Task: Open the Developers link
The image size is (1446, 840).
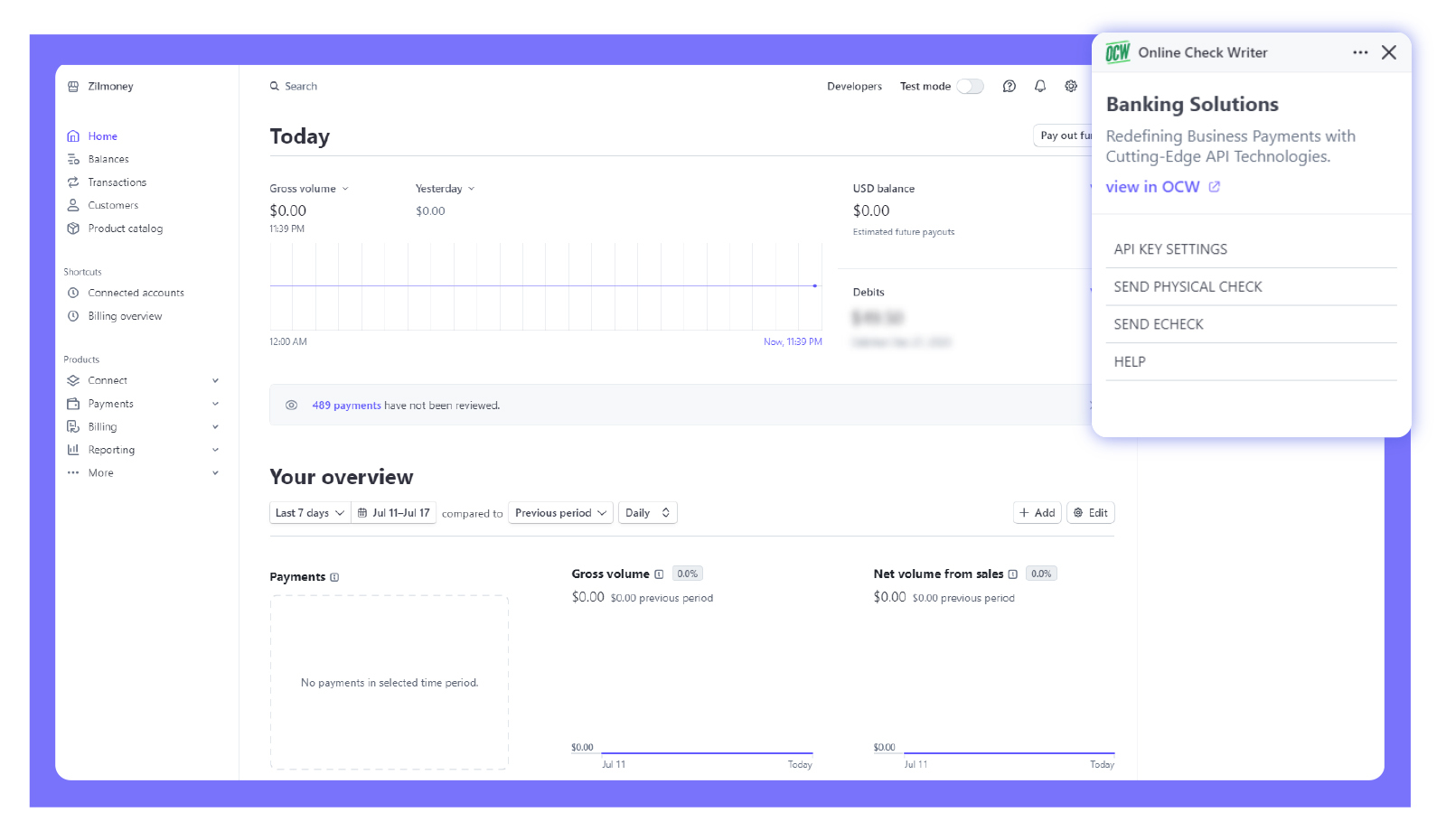Action: click(854, 87)
